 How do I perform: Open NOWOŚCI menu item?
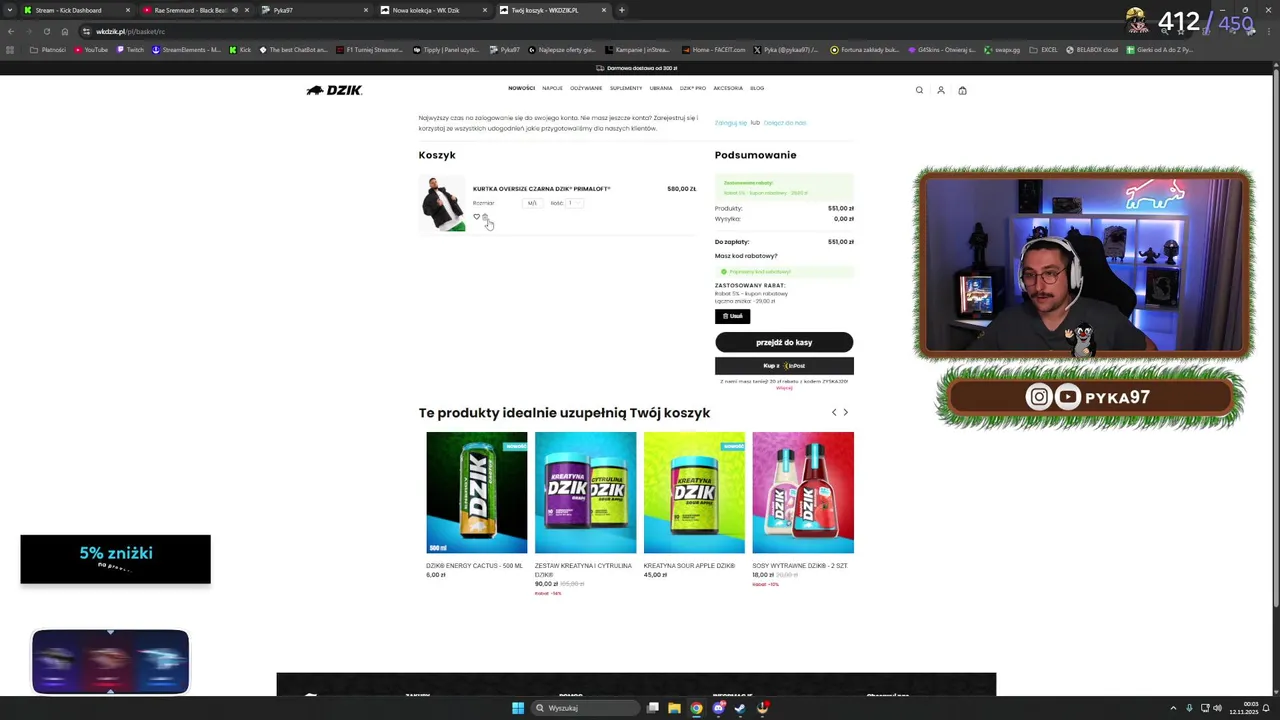coord(521,88)
